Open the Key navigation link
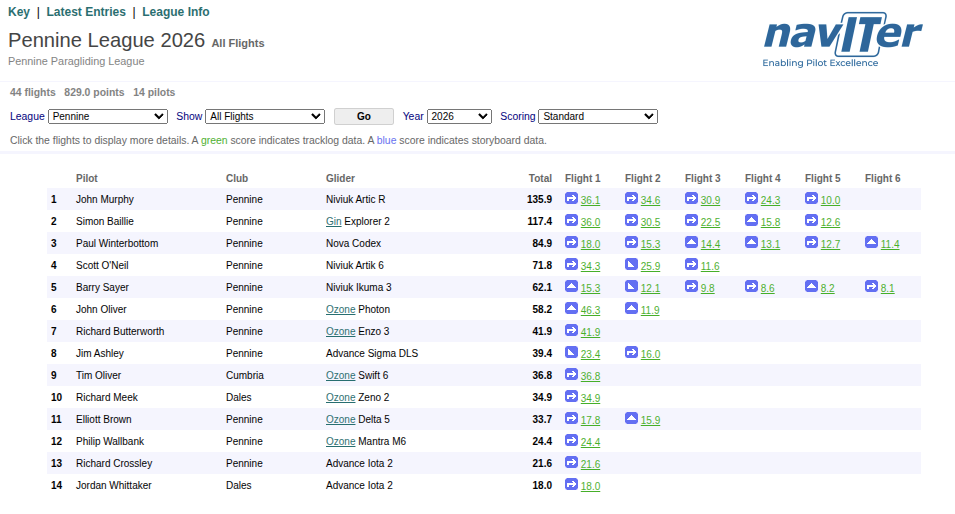This screenshot has width=955, height=514. coord(19,12)
